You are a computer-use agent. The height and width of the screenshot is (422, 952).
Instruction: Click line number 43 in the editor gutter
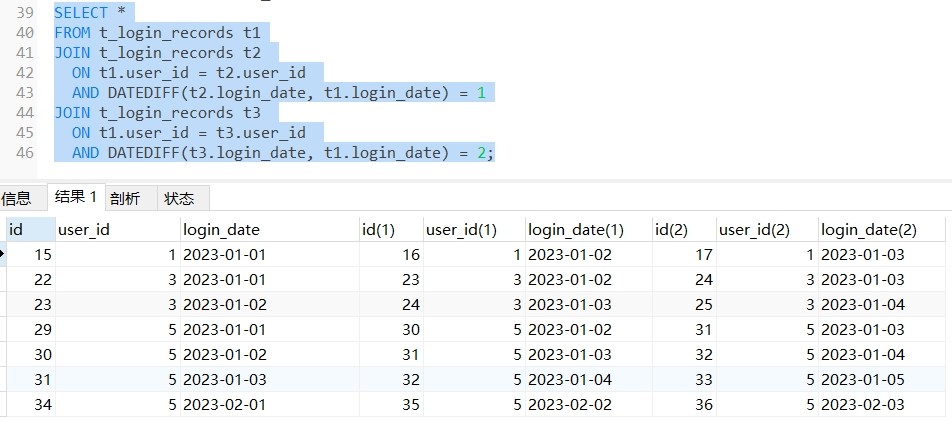click(25, 93)
